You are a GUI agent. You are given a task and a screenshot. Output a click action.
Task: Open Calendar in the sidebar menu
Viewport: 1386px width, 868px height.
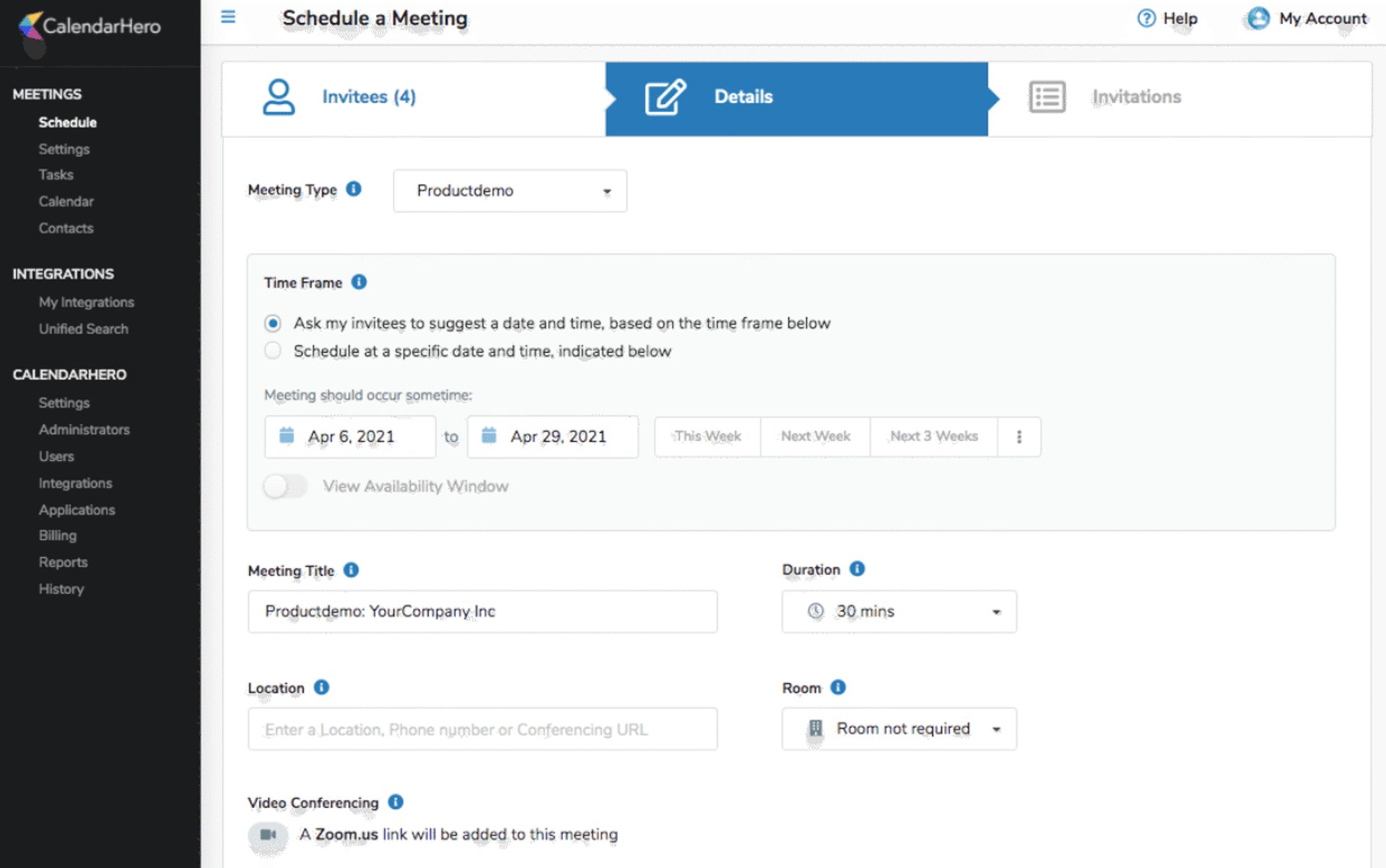click(x=66, y=201)
